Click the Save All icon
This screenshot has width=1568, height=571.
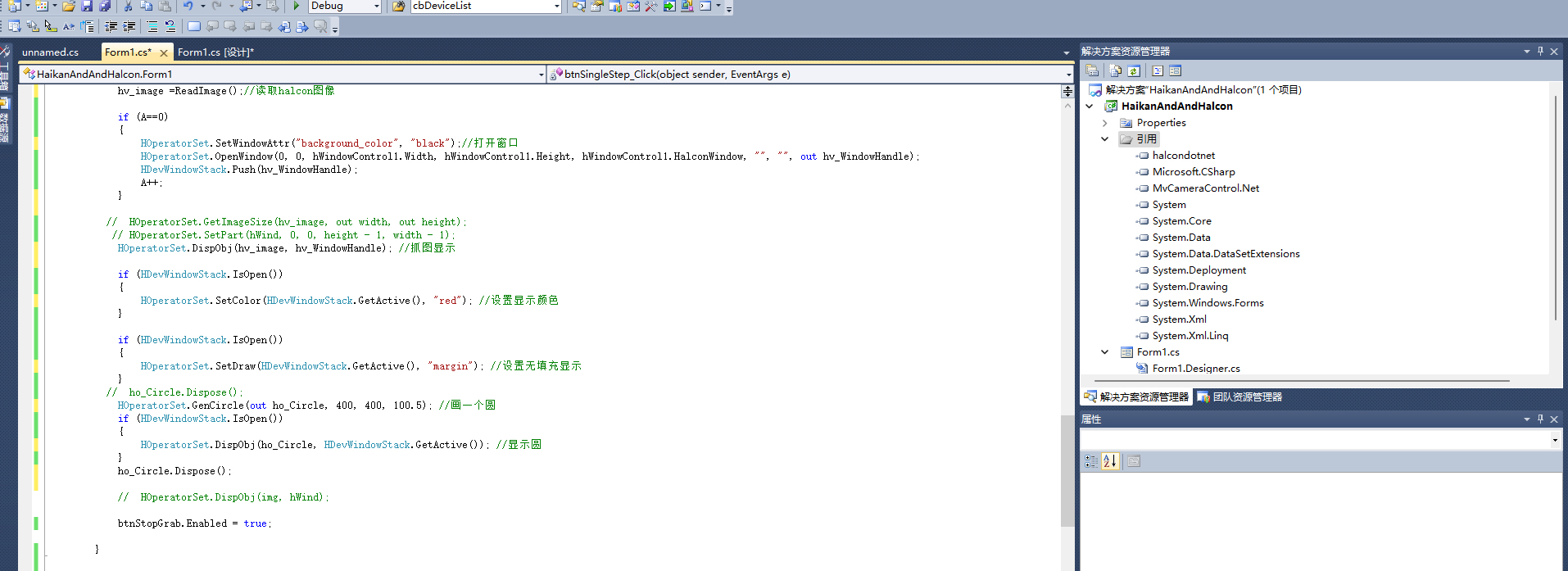105,6
